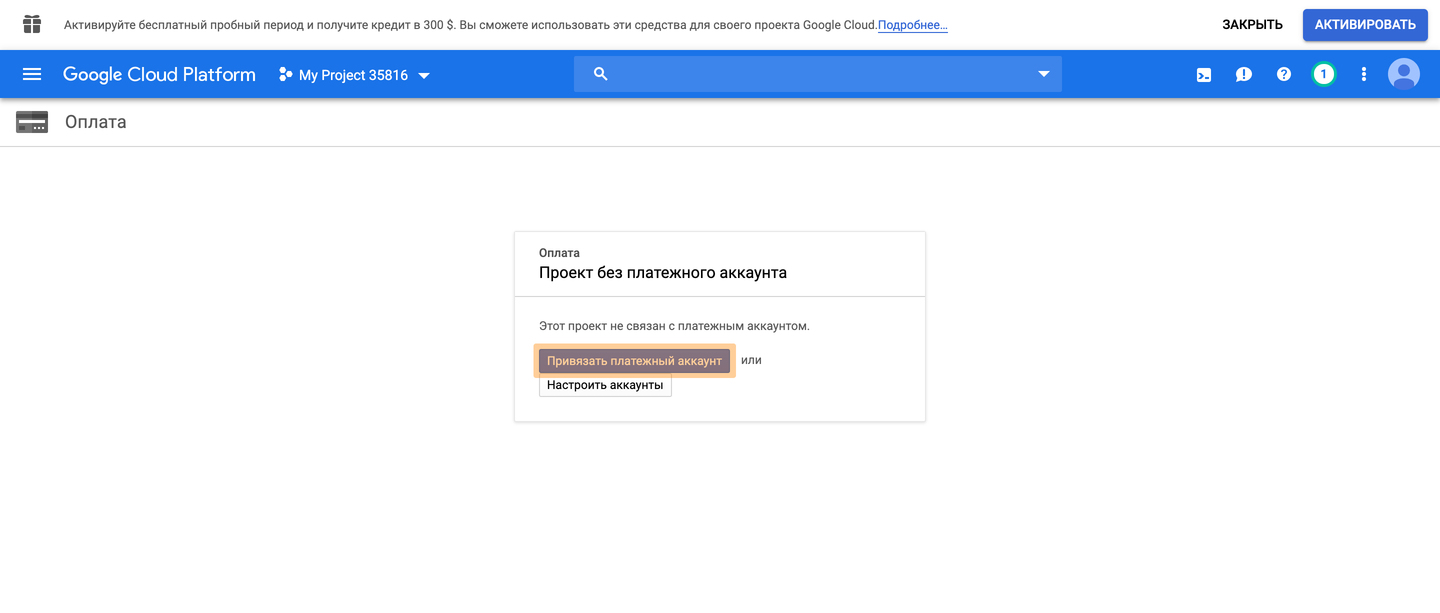Image resolution: width=1440 pixels, height=613 pixels.
Task: Click the Google Cloud Platform logo
Action: (159, 74)
